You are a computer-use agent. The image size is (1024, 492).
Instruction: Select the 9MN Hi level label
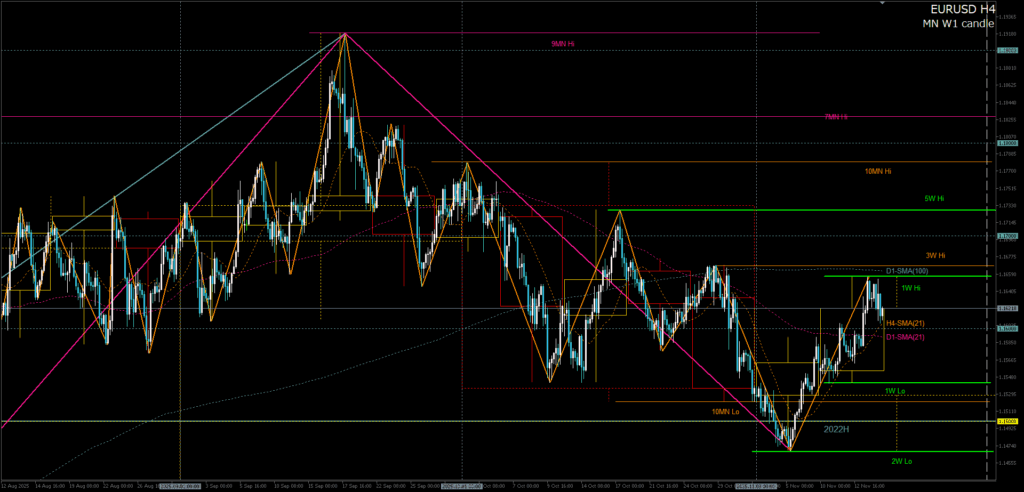563,44
